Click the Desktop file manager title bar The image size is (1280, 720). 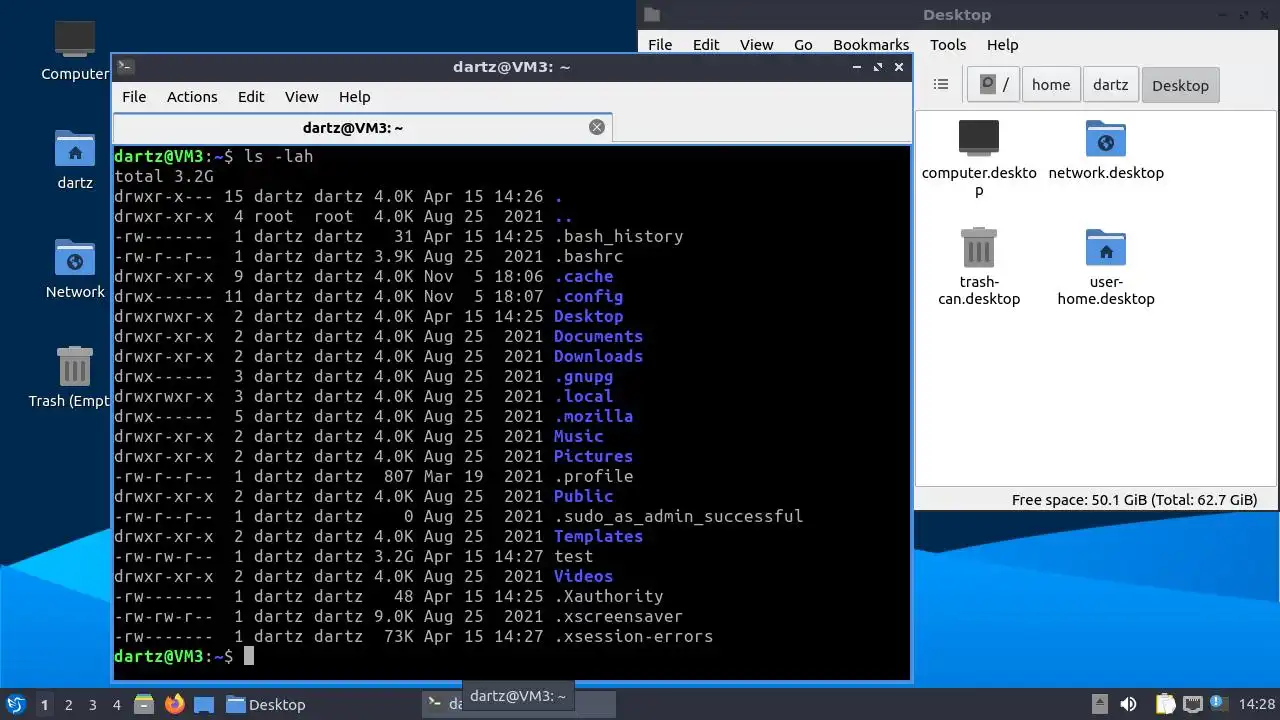tap(957, 15)
